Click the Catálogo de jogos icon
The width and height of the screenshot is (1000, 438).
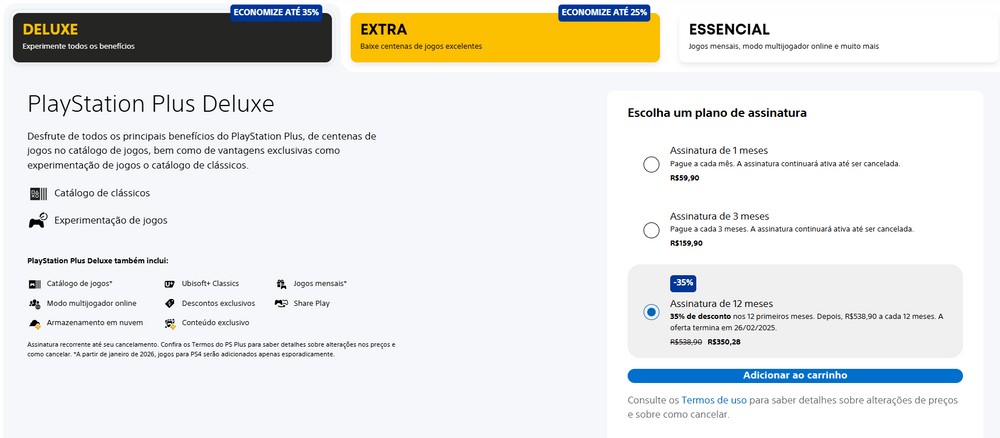tap(35, 284)
